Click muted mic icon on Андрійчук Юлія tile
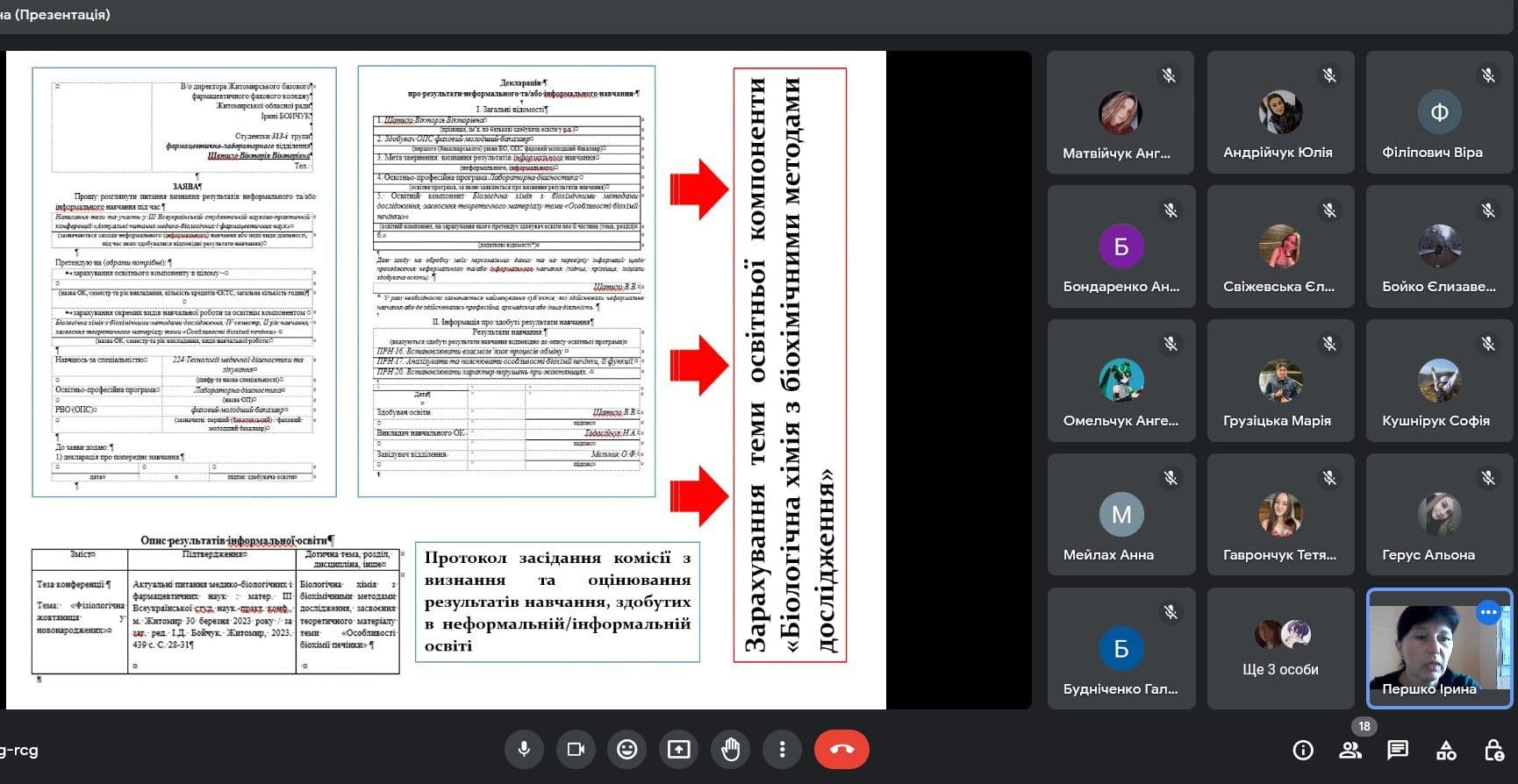Viewport: 1518px width, 784px height. 1329,75
